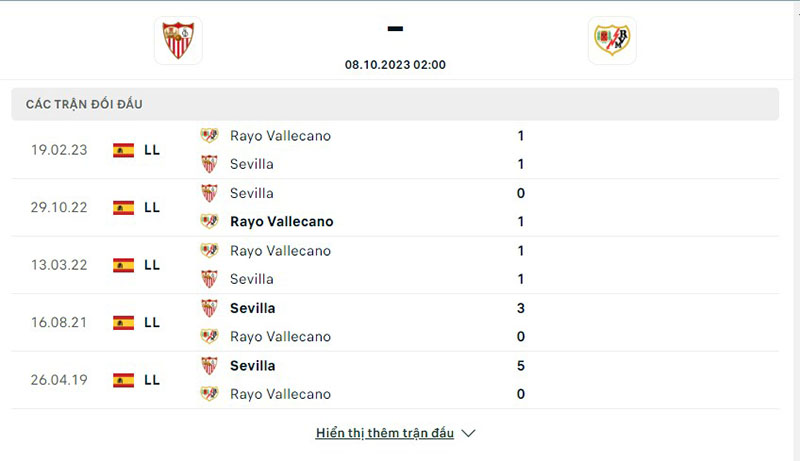
Task: Open the LL league label on 16.08.21
Action: [x=152, y=322]
